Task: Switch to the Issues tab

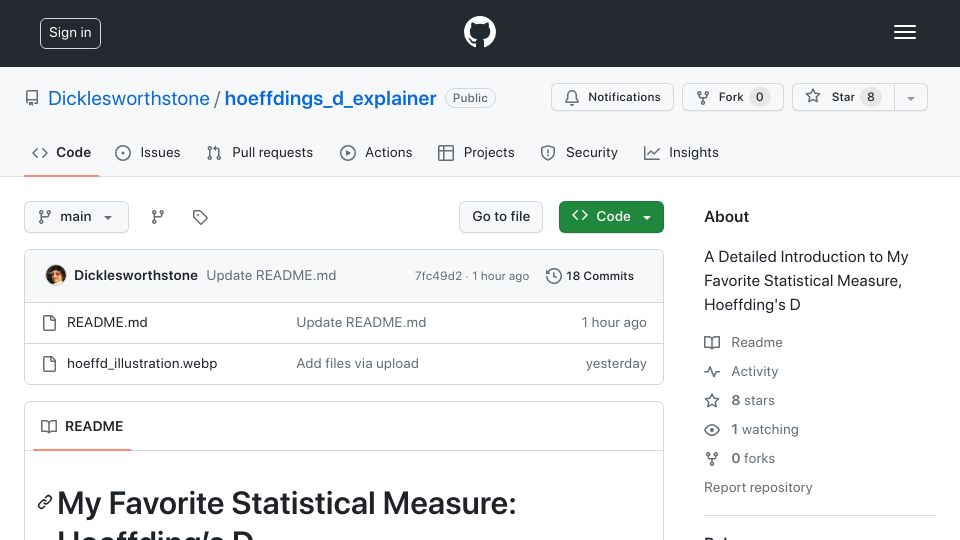Action: point(148,152)
